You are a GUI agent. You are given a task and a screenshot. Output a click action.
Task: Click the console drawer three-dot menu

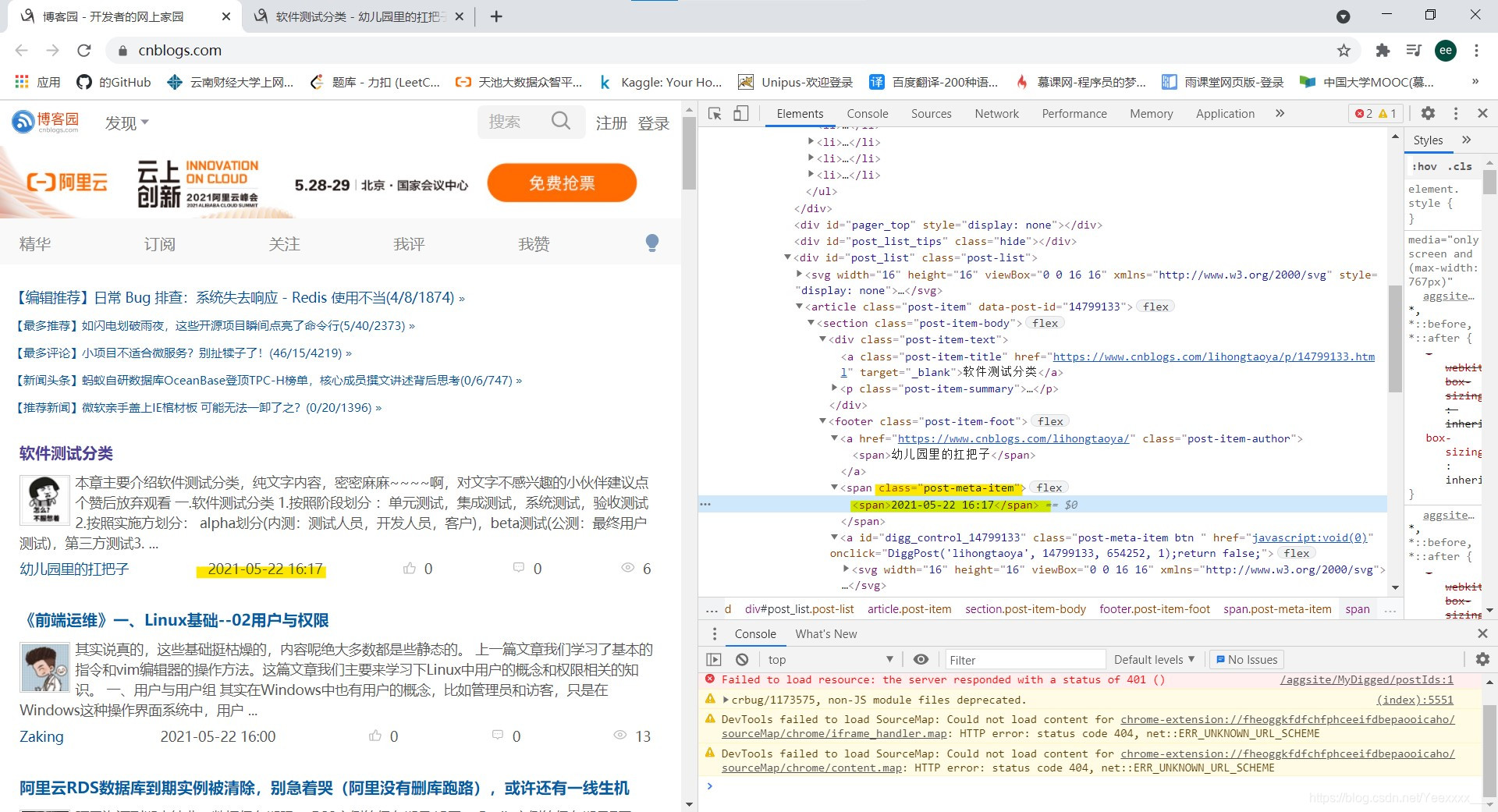[714, 634]
